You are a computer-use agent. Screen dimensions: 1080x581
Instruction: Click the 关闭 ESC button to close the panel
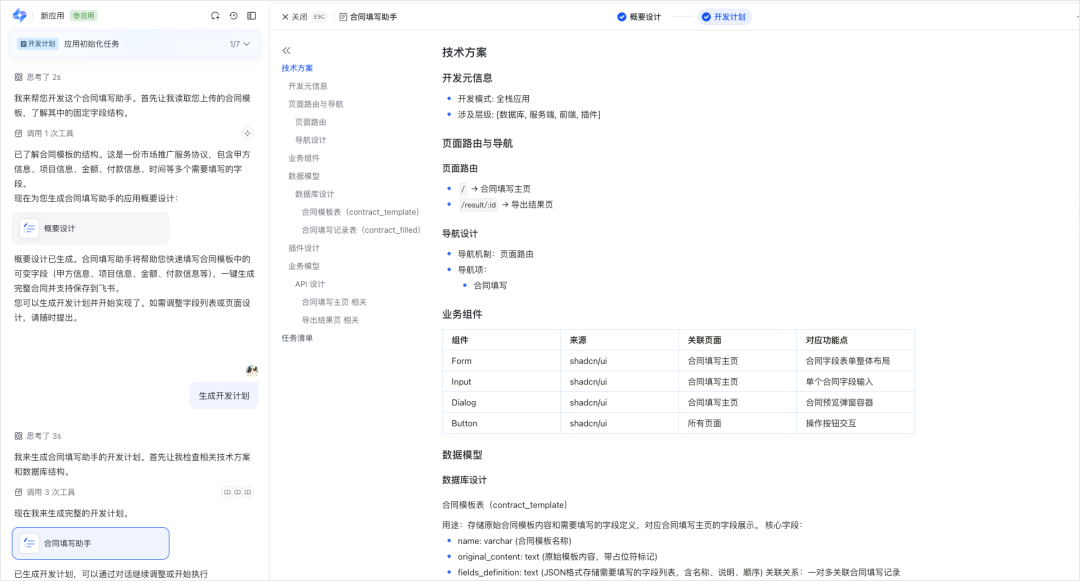299,16
